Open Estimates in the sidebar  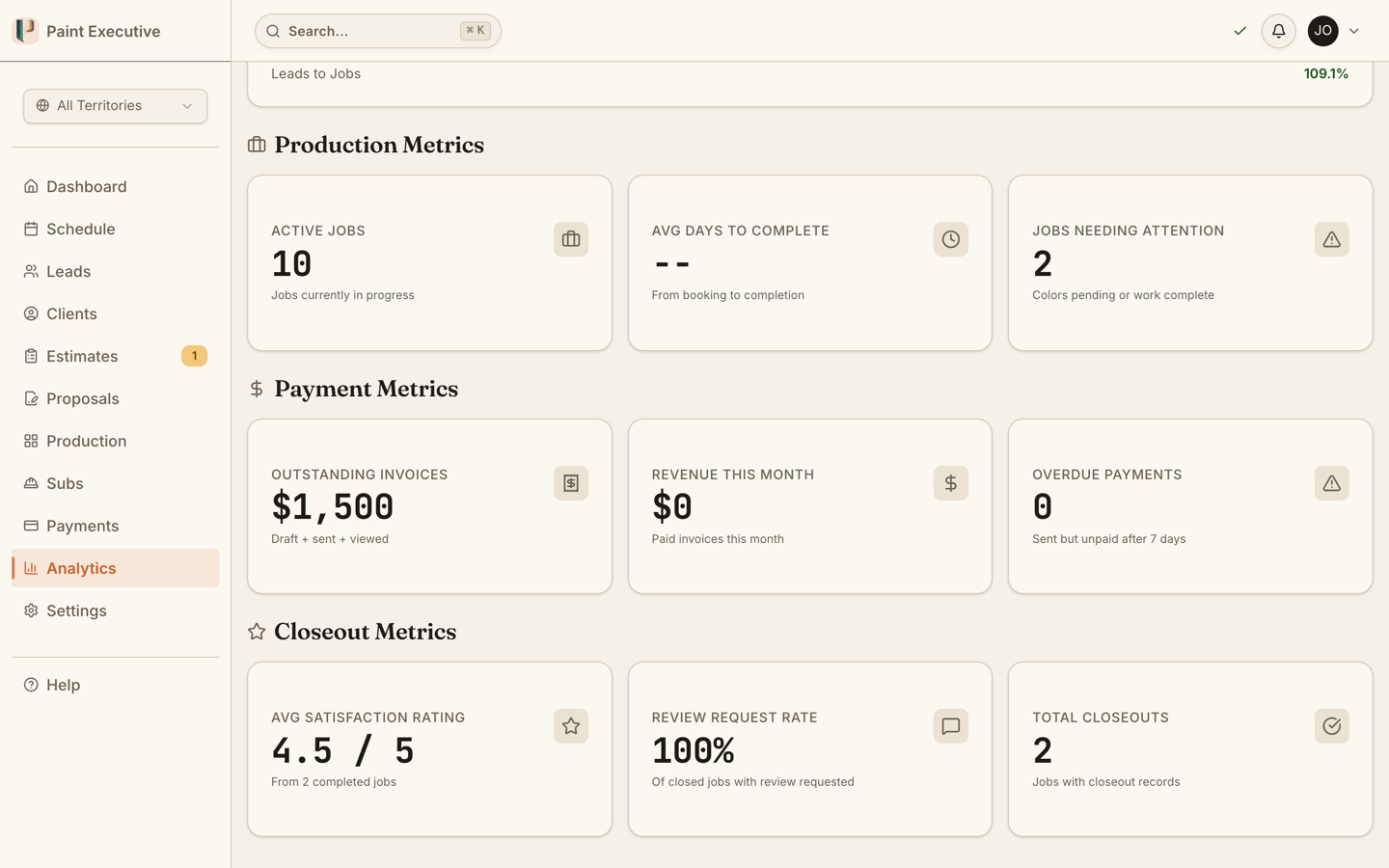click(x=115, y=356)
